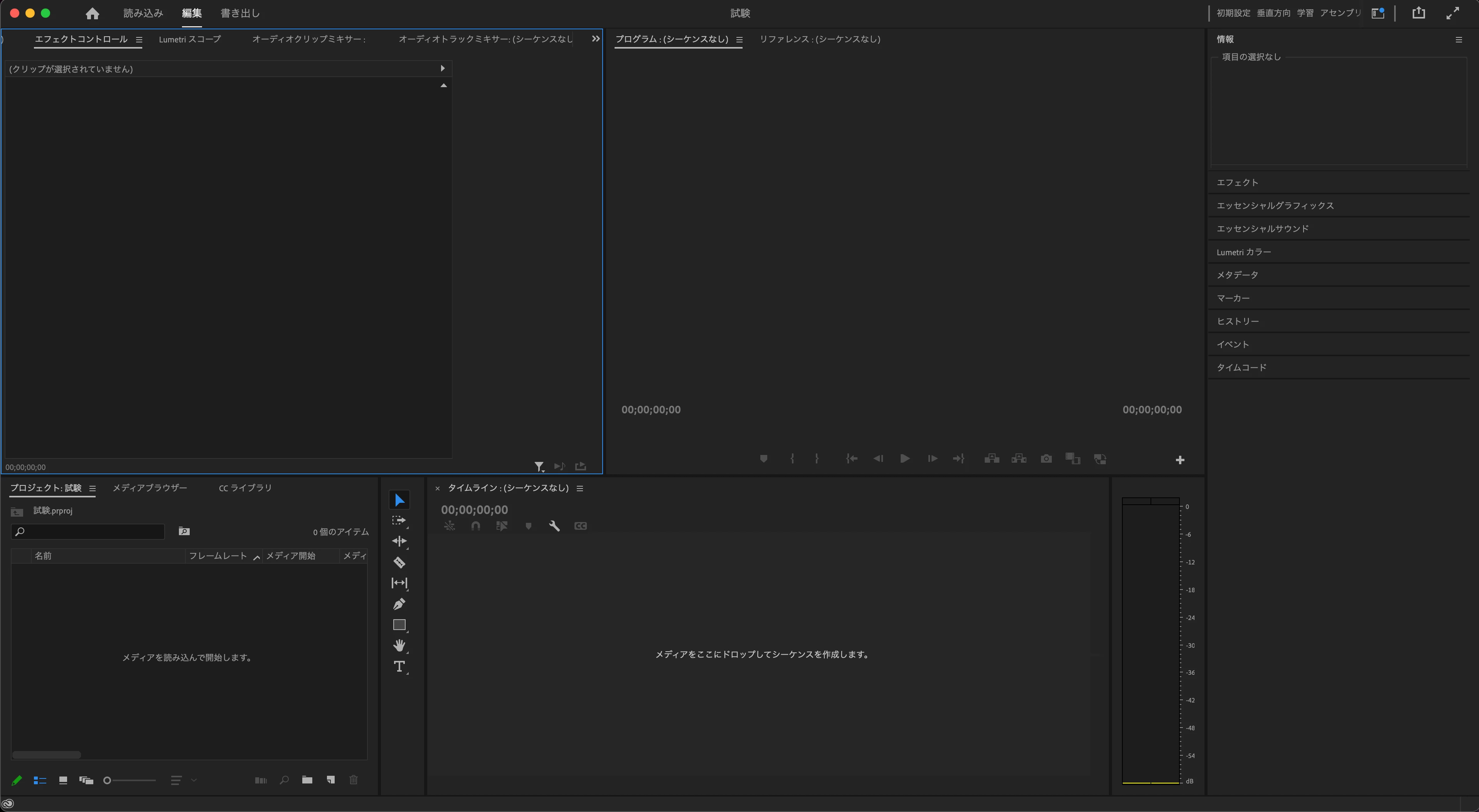Adjust the thumbnail zoom slider
Image resolution: width=1479 pixels, height=812 pixels.
pyautogui.click(x=107, y=780)
